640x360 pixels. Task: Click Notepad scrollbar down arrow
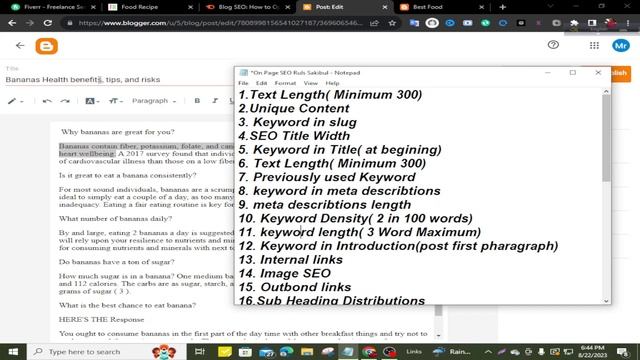606,301
